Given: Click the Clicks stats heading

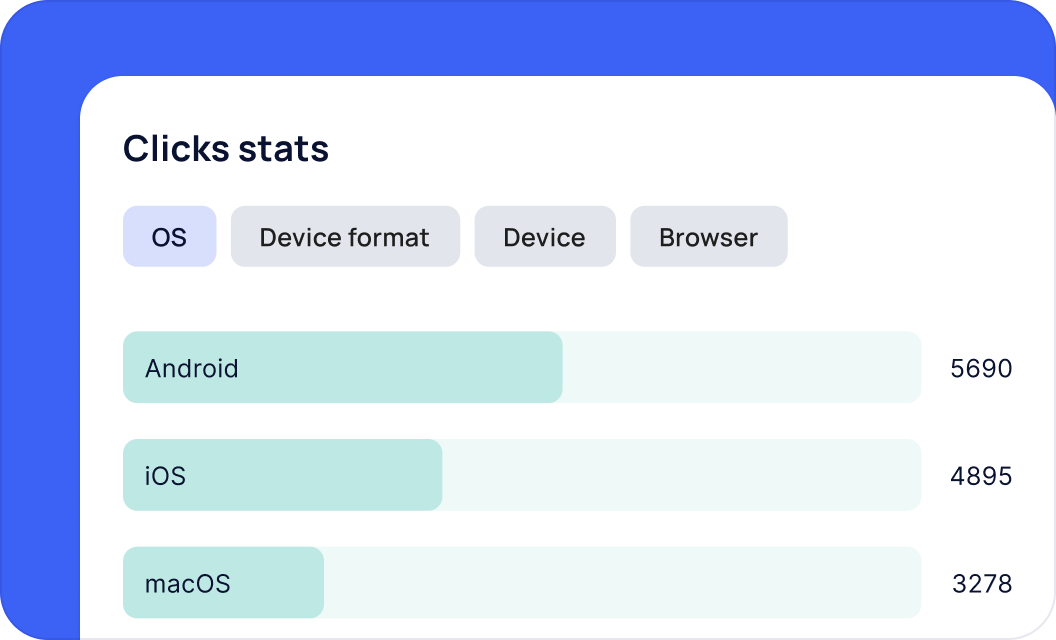Looking at the screenshot, I should [226, 149].
